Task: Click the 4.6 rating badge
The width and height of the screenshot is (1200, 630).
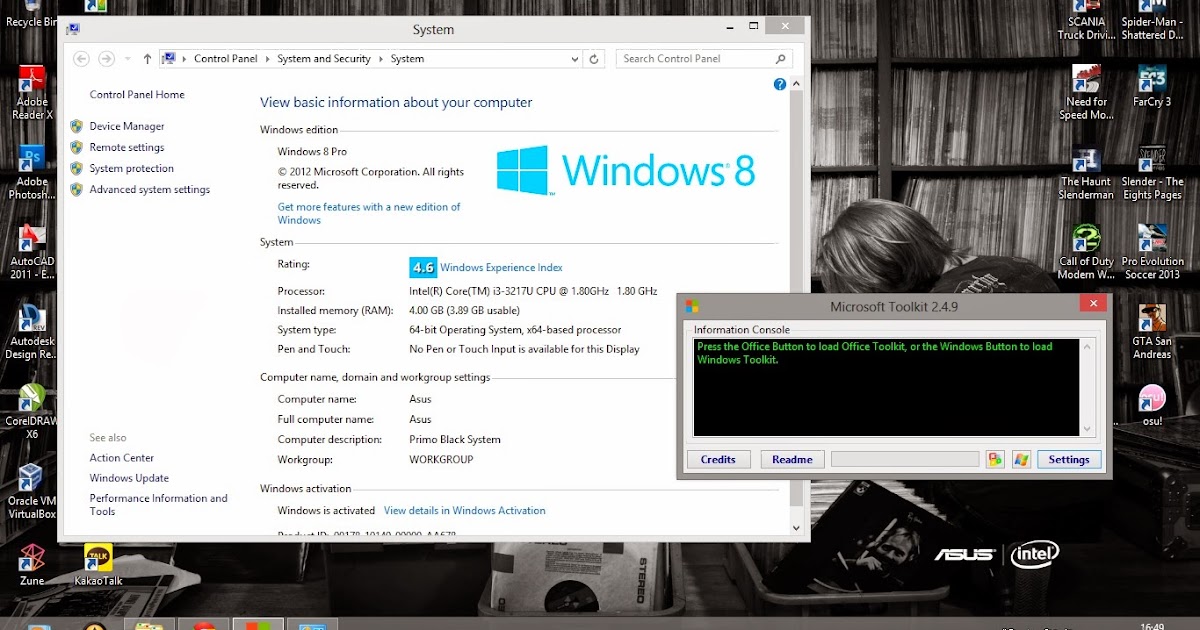Action: click(x=423, y=267)
